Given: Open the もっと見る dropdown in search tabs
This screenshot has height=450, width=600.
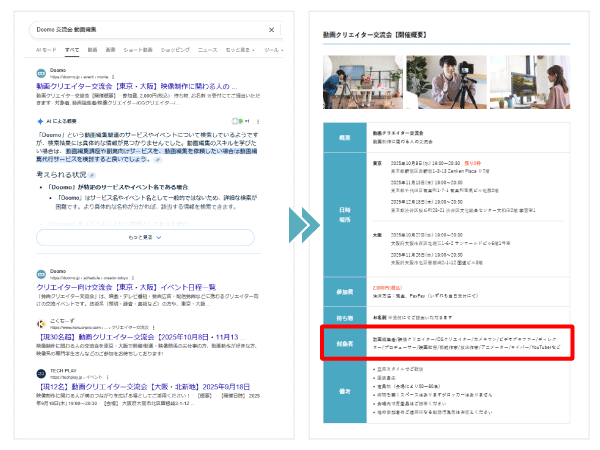Looking at the screenshot, I should coord(239,49).
